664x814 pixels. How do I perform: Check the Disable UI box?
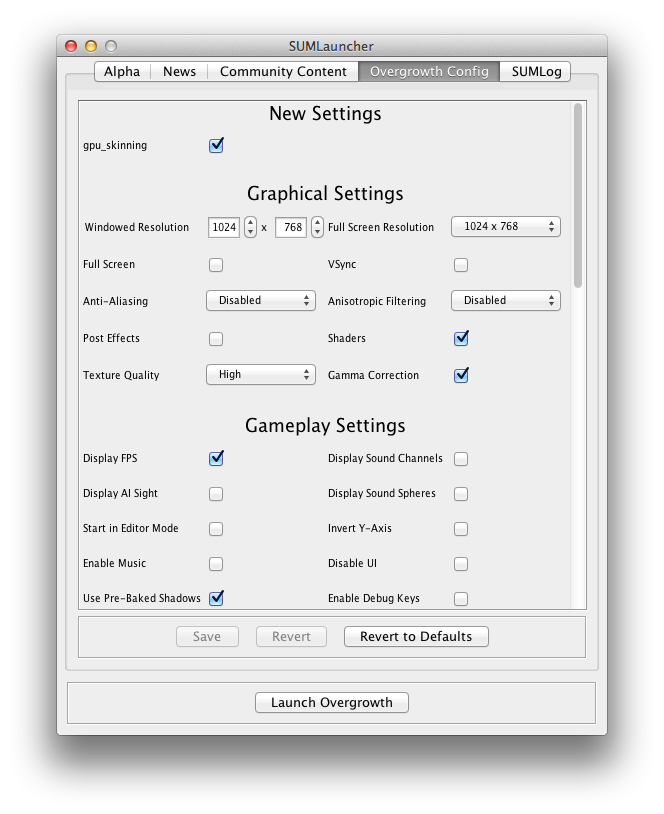pos(461,564)
